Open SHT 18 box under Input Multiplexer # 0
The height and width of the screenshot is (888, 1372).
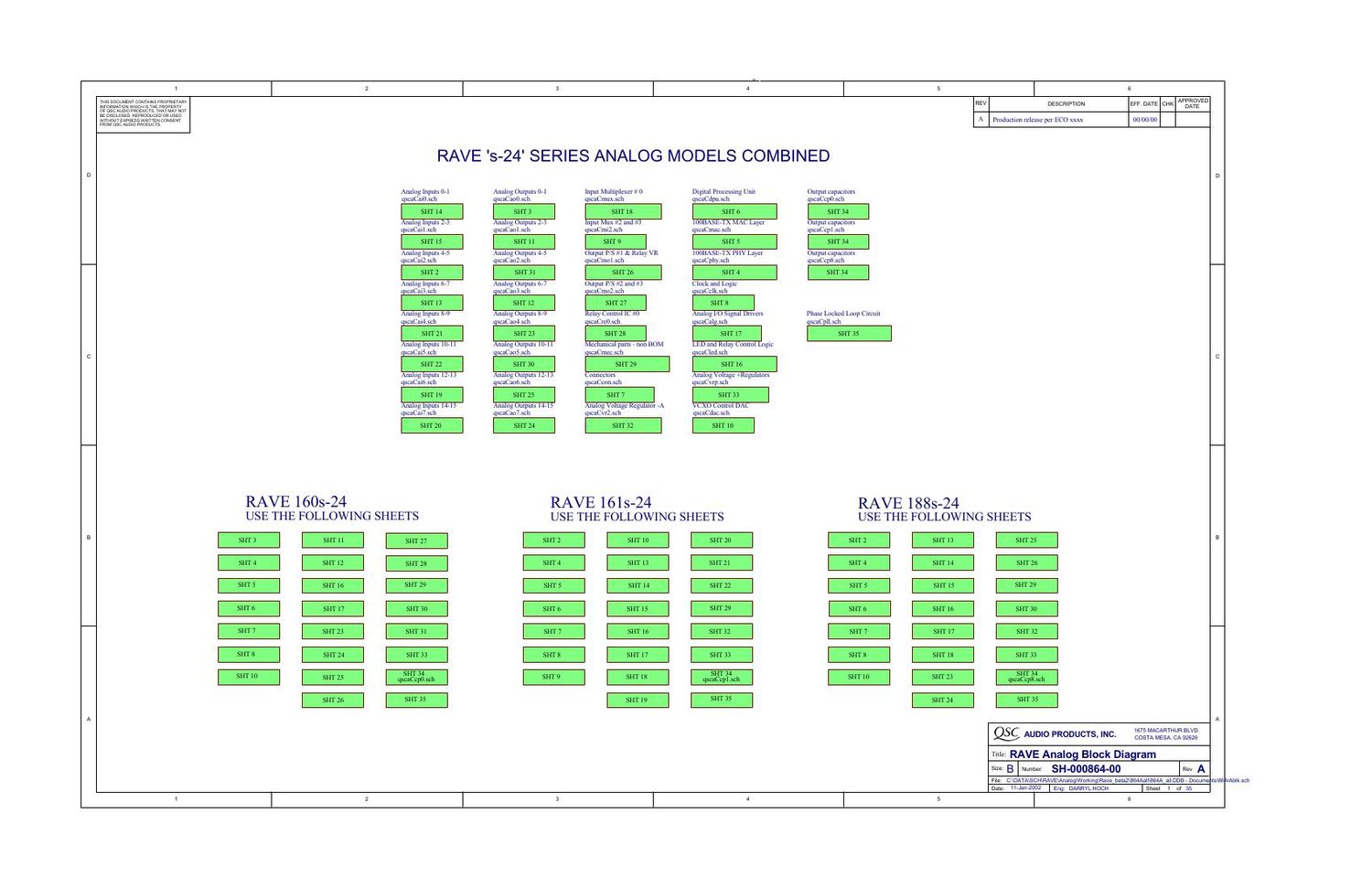pos(623,211)
